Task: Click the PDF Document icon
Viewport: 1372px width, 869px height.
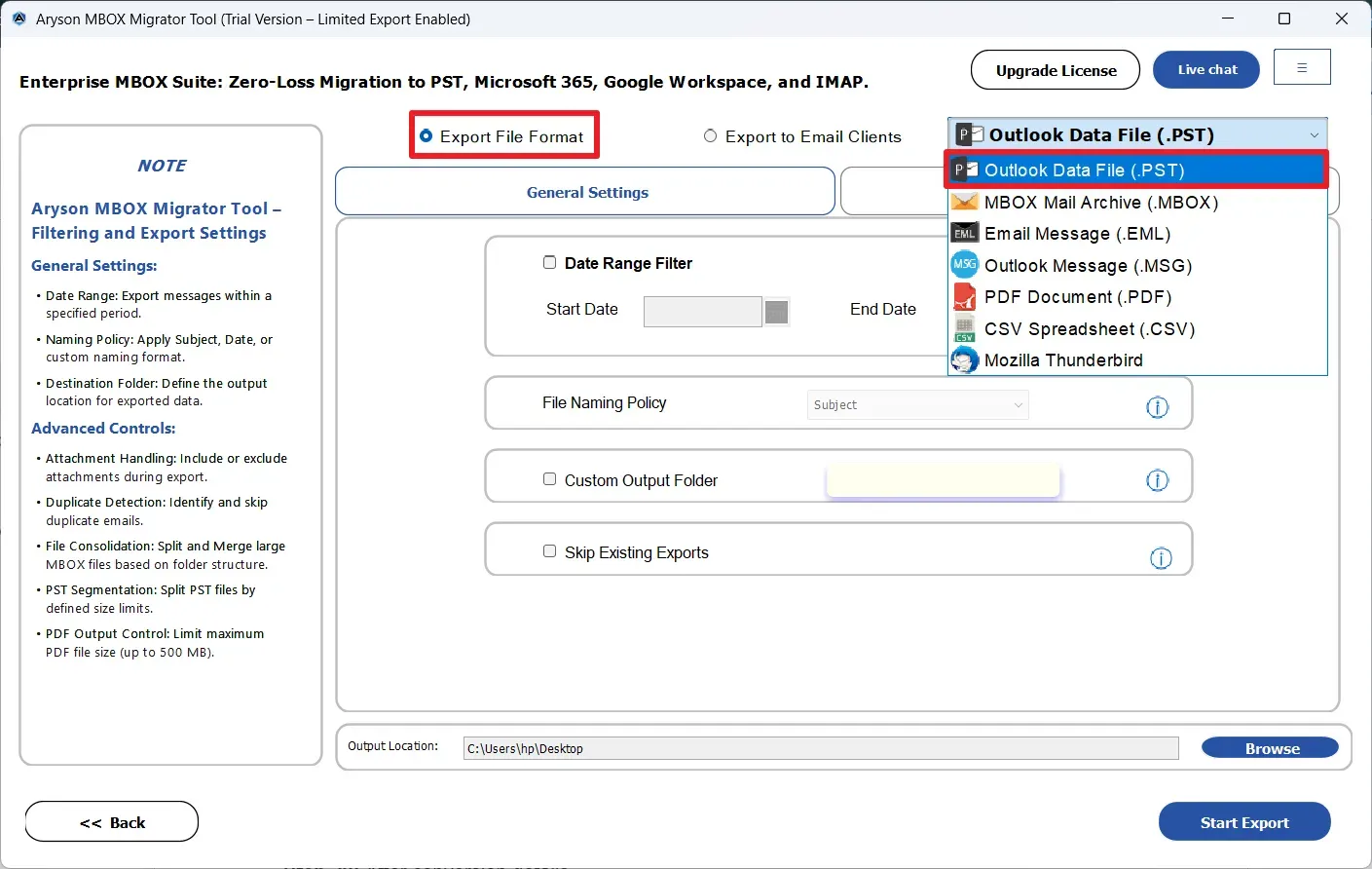Action: (964, 296)
